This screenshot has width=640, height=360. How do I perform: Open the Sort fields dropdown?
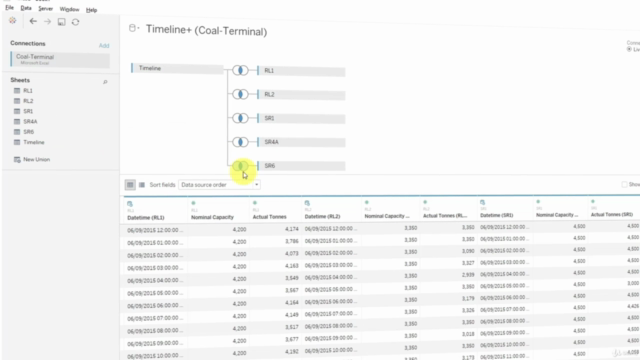(x=220, y=185)
